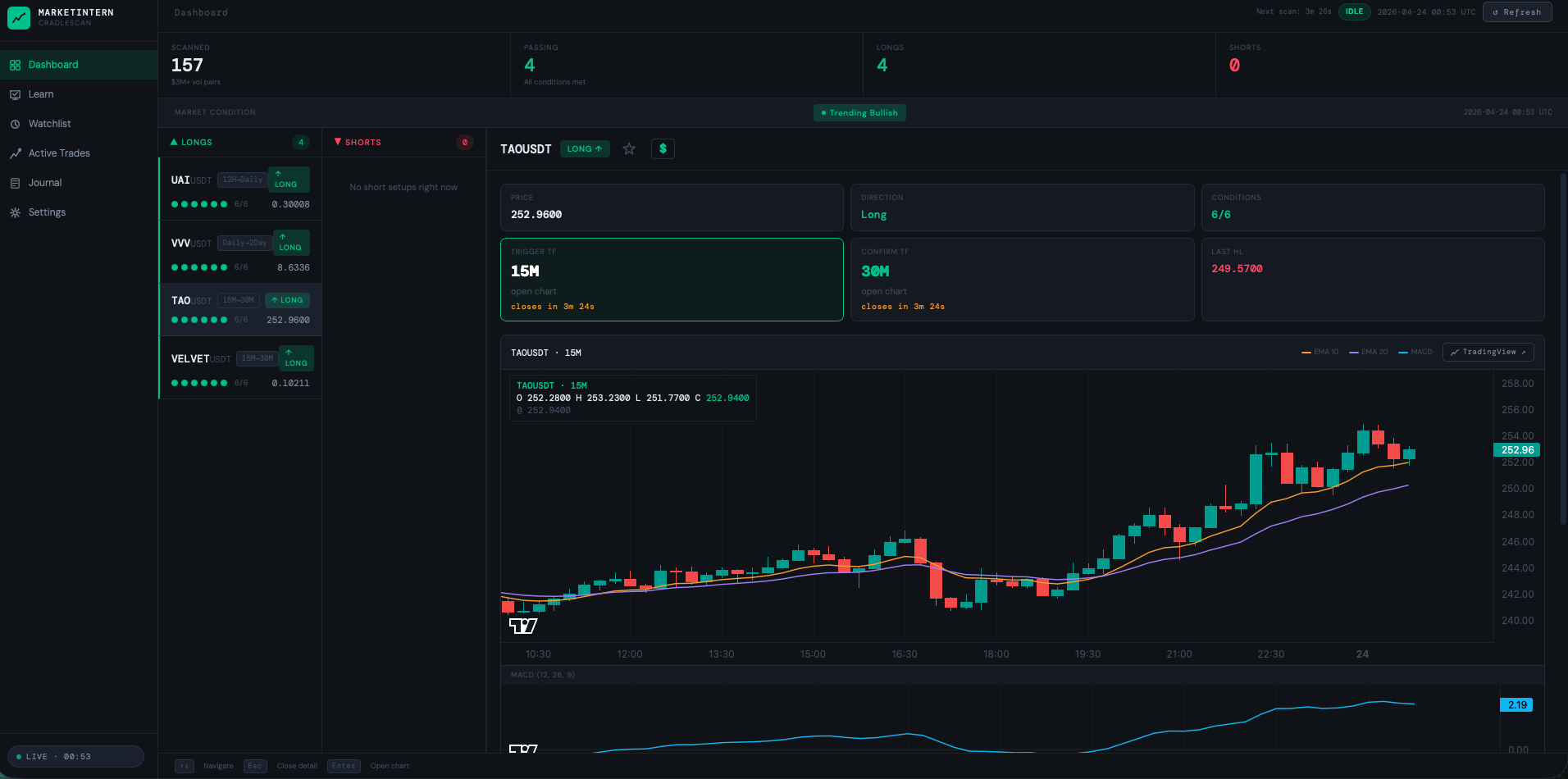Star the TAOUSDT pair
This screenshot has width=1568, height=779.
(x=629, y=148)
